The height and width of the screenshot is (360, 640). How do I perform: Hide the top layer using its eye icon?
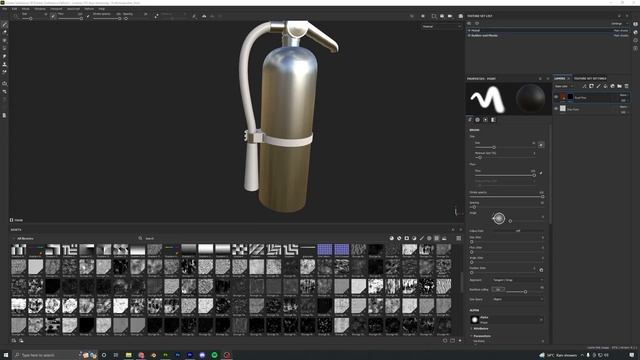(556, 97)
